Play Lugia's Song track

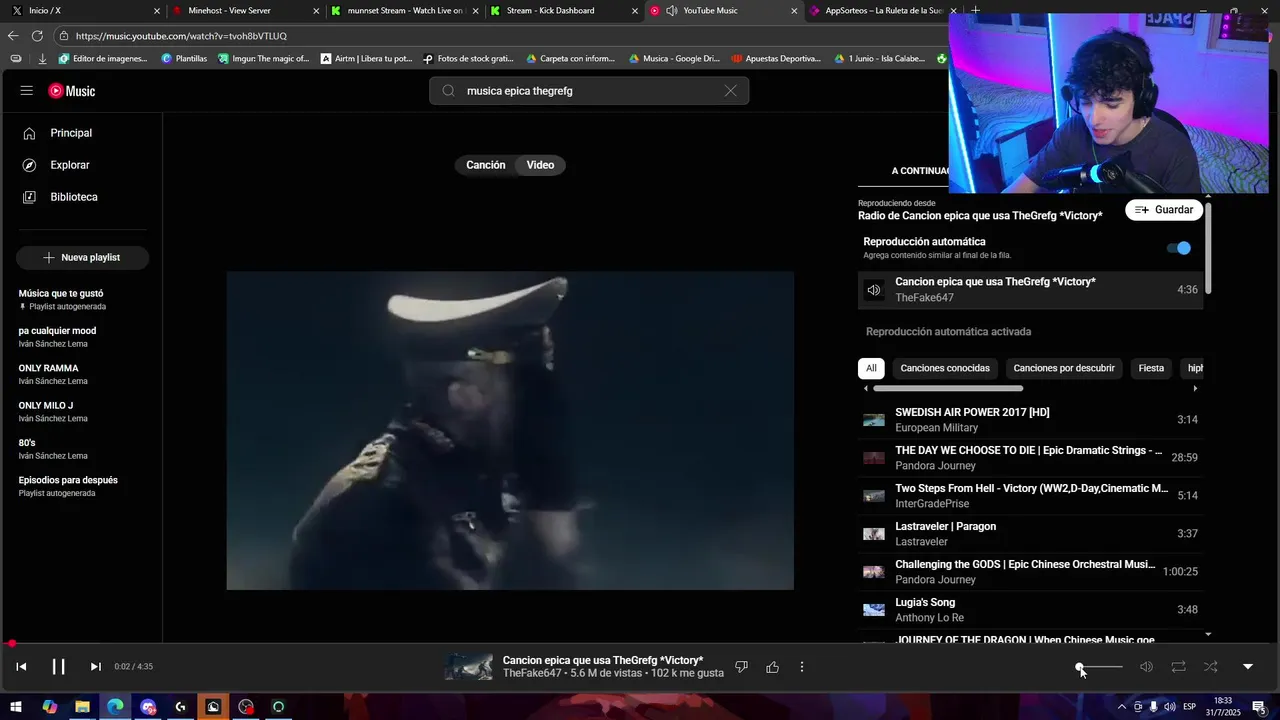point(1030,610)
